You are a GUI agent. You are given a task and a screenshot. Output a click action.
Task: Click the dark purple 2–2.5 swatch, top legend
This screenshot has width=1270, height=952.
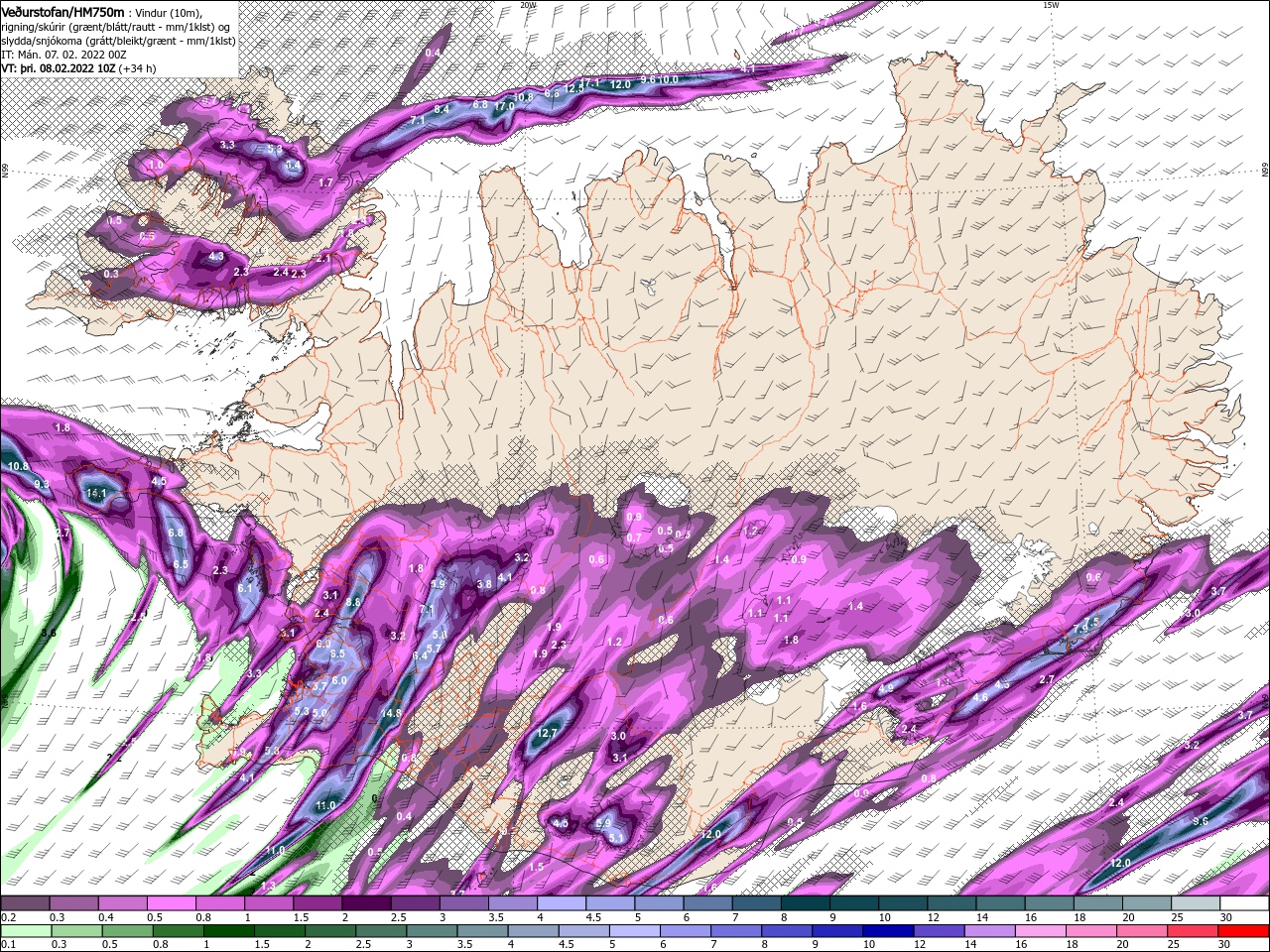366,903
